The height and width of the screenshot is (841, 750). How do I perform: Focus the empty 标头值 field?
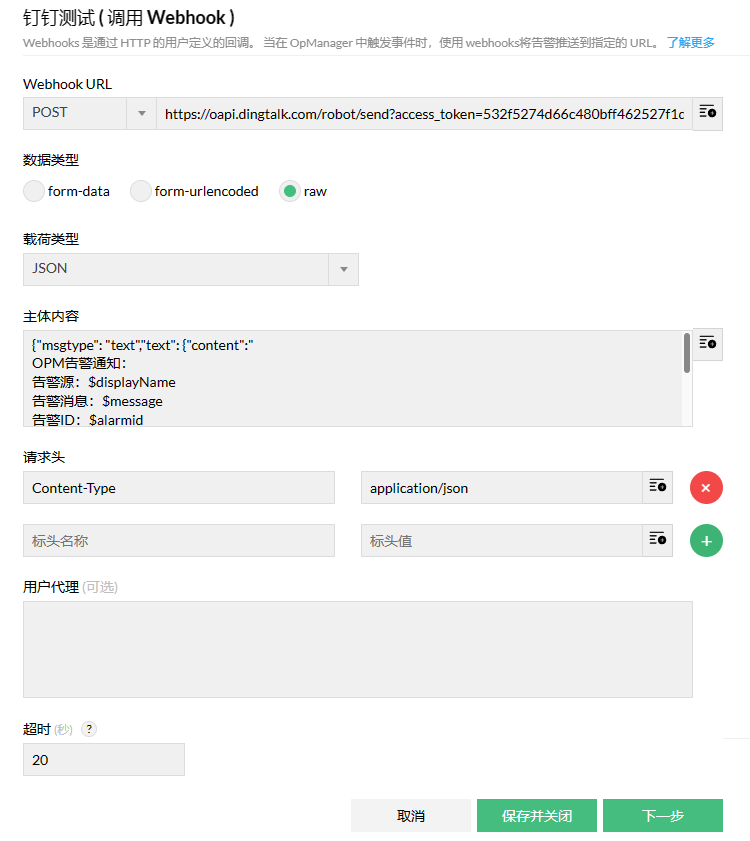tap(502, 541)
